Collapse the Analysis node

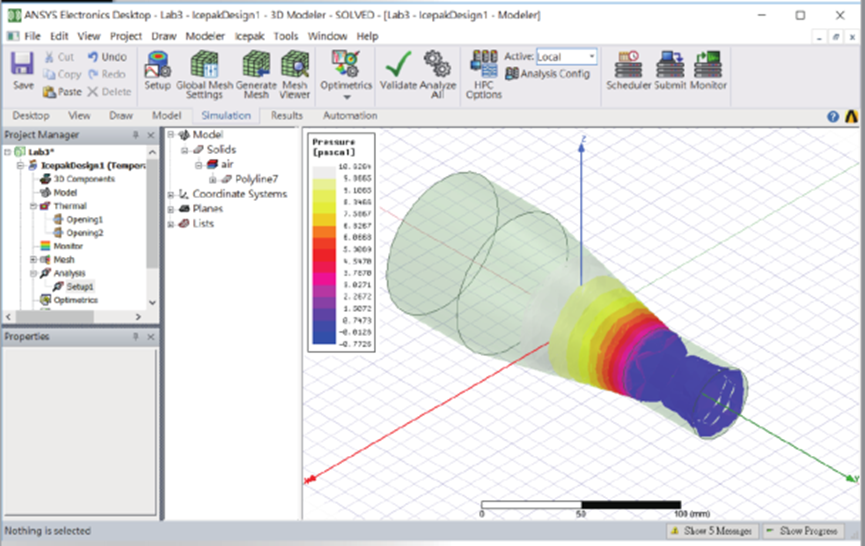click(x=33, y=273)
